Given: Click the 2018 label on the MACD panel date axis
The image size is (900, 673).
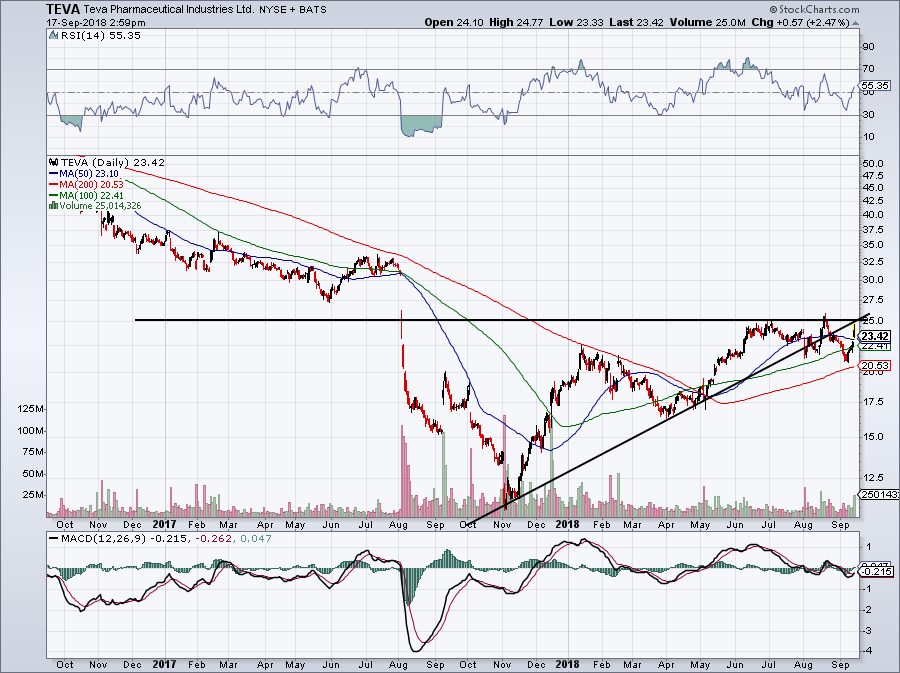Looking at the screenshot, I should (x=568, y=664).
